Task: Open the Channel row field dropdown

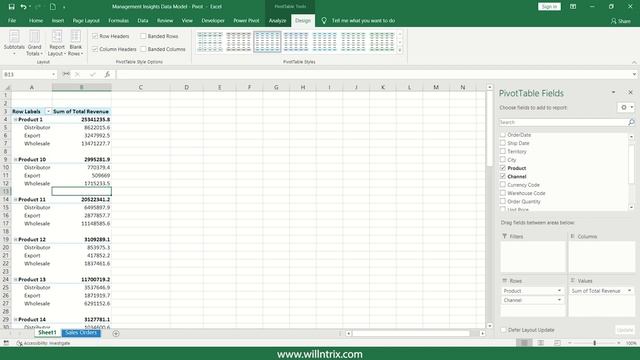Action: point(559,300)
